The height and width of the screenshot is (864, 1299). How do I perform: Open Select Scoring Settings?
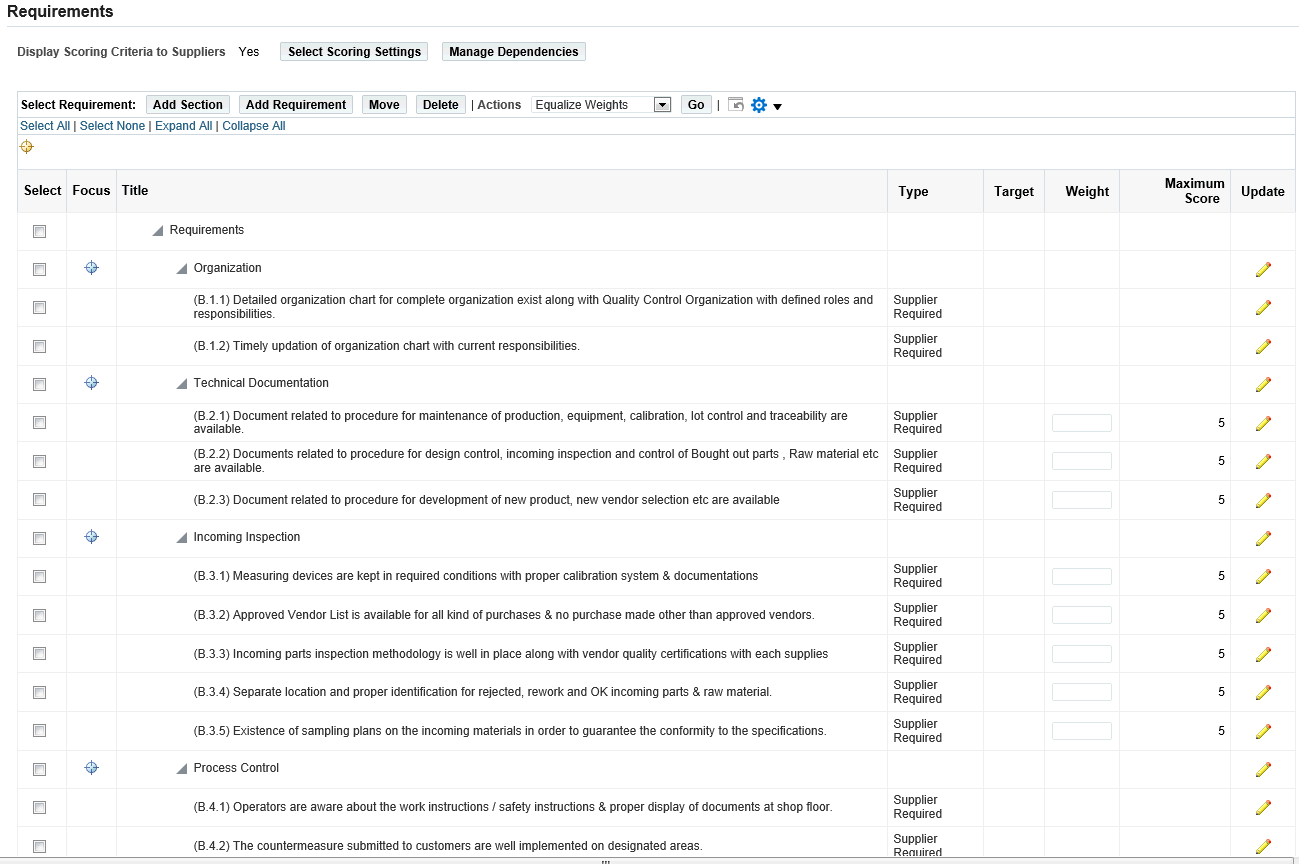point(355,51)
